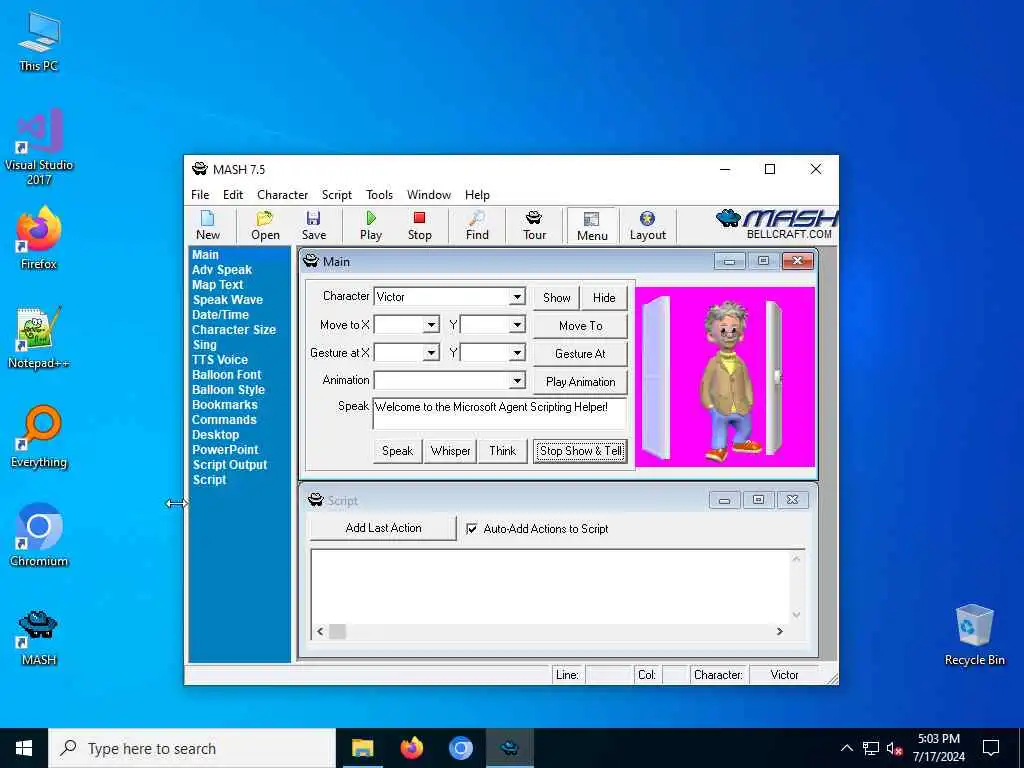Select the Recycle Bin desktop icon
1024x768 pixels.
coord(974,635)
